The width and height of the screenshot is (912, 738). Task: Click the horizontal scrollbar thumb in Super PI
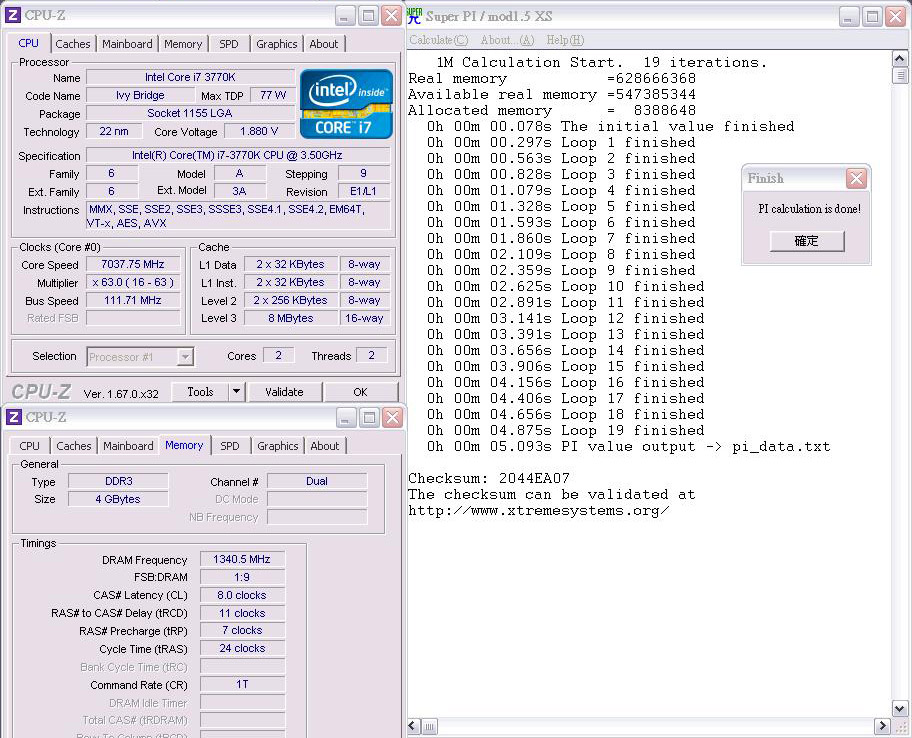429,726
